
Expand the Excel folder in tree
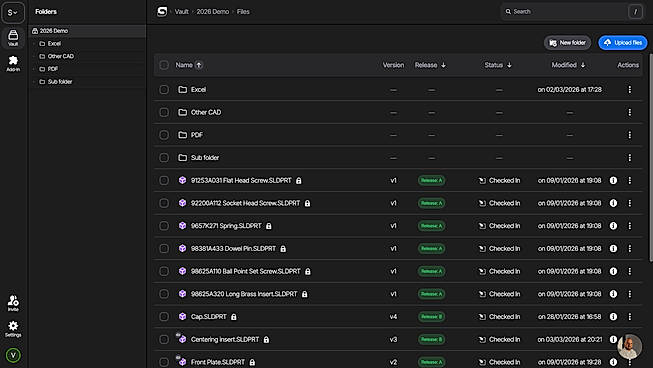point(34,43)
